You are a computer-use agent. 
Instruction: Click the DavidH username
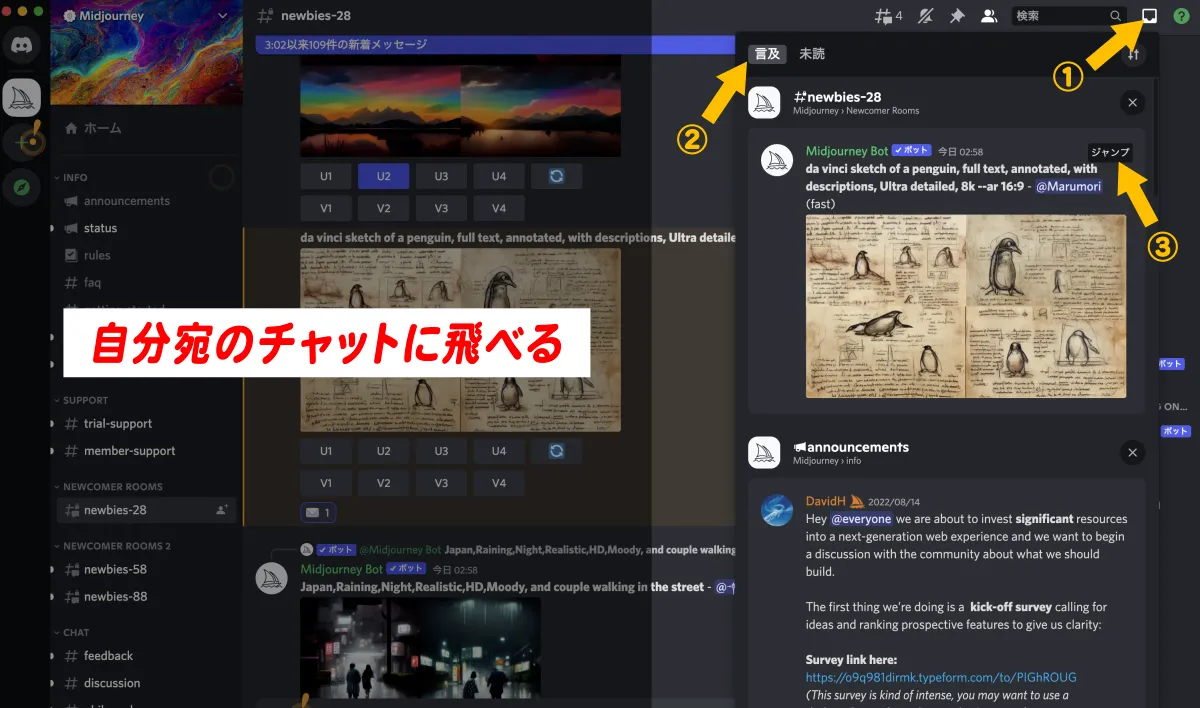[x=827, y=501]
